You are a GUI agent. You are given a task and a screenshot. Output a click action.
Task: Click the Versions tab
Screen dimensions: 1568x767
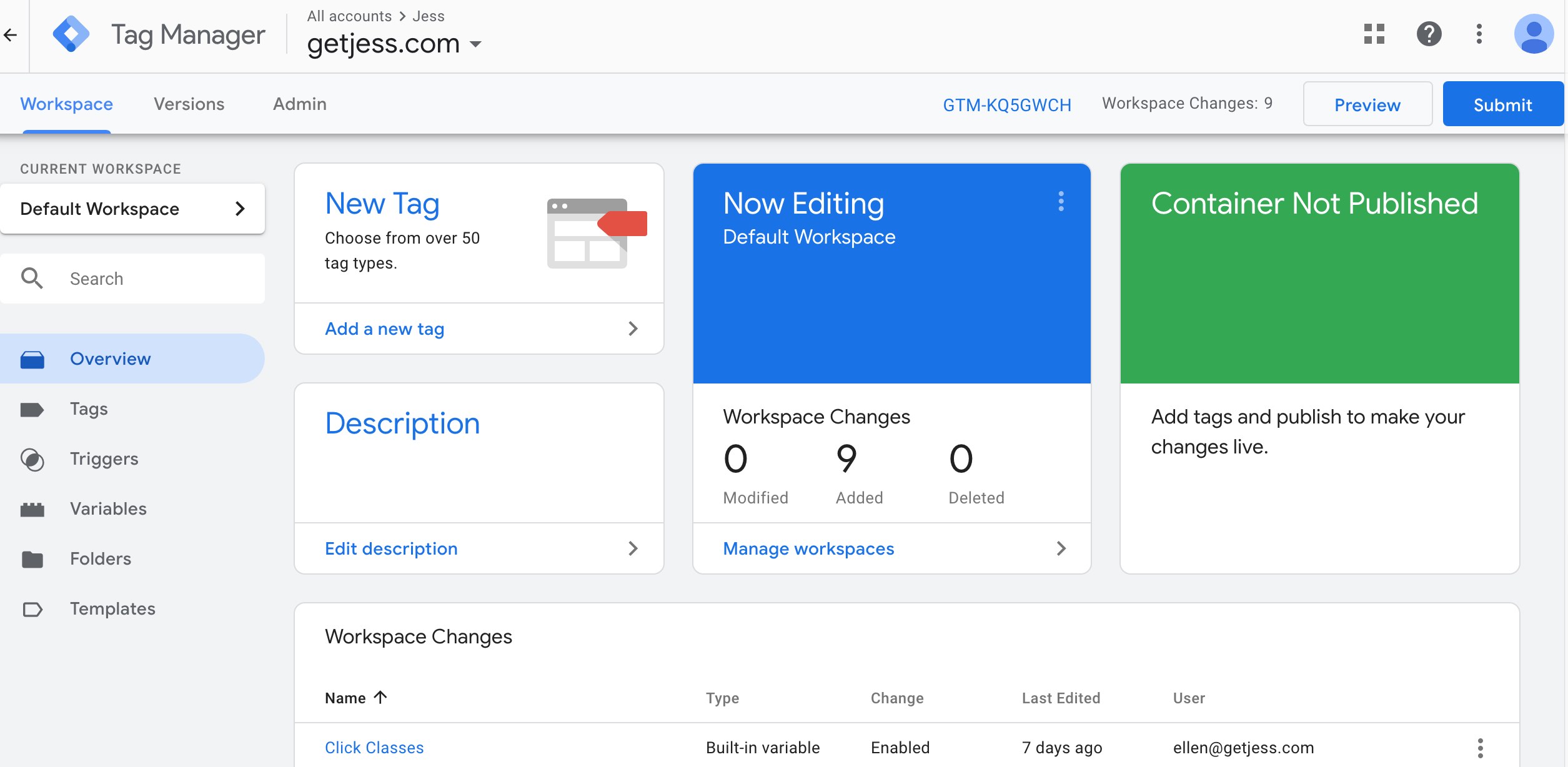[190, 103]
